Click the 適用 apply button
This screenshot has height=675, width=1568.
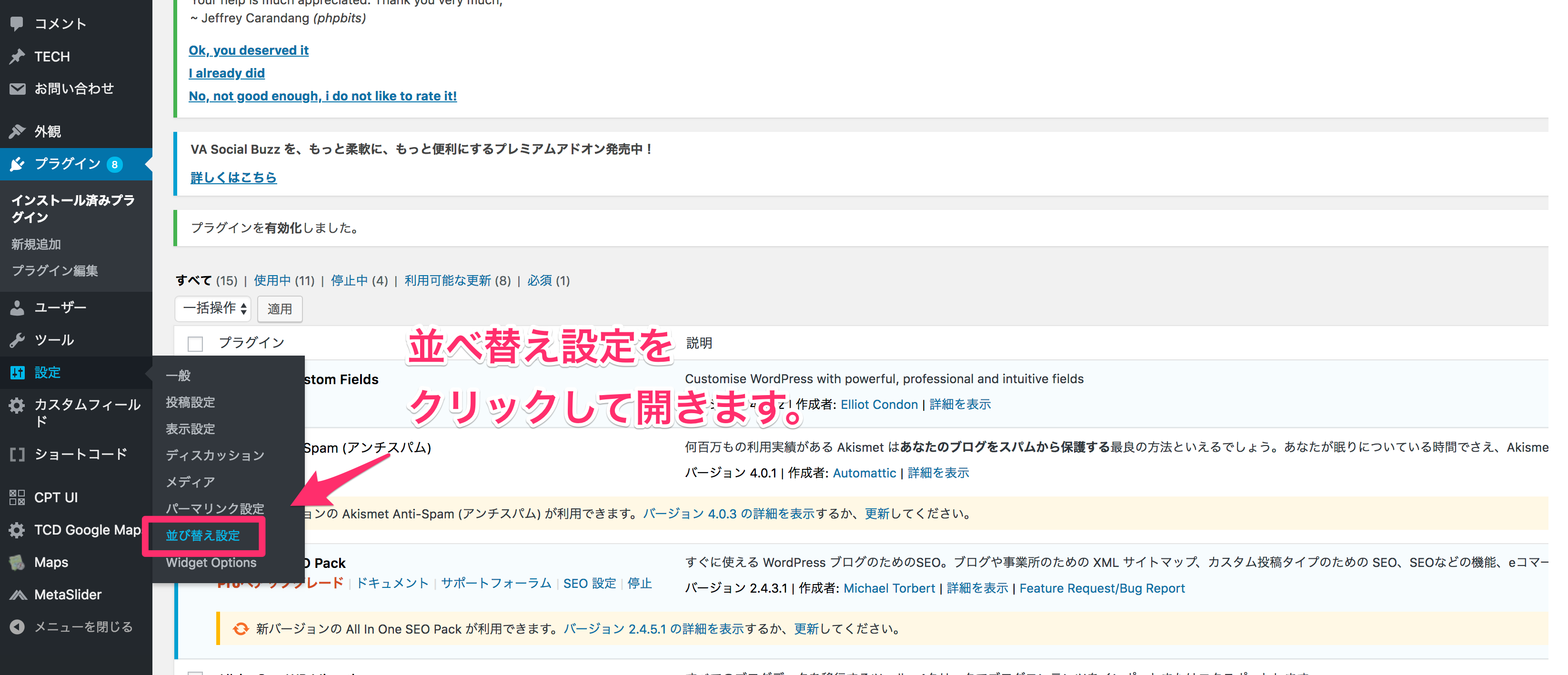pyautogui.click(x=280, y=309)
